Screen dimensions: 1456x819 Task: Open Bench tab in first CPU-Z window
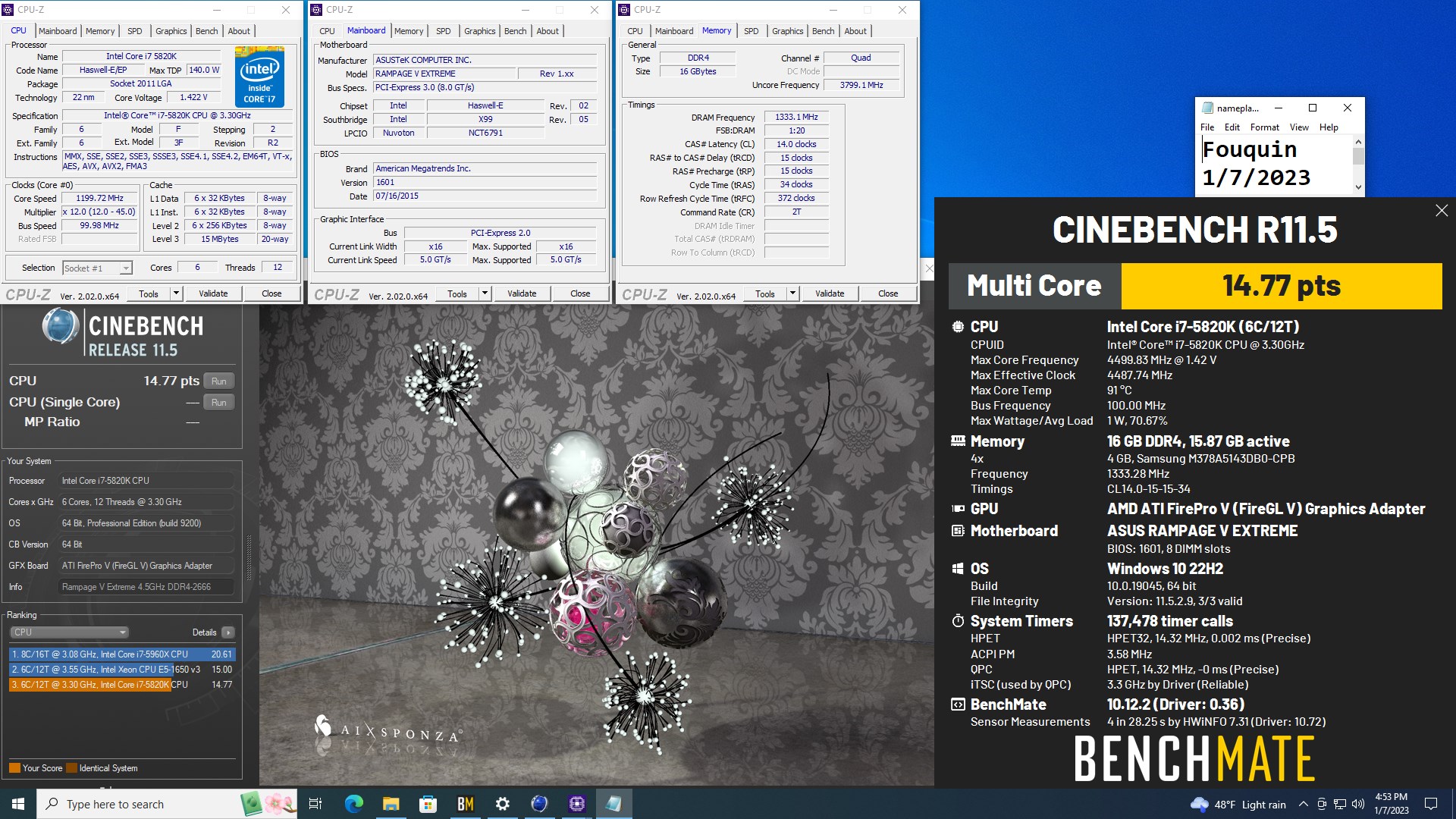coord(206,31)
